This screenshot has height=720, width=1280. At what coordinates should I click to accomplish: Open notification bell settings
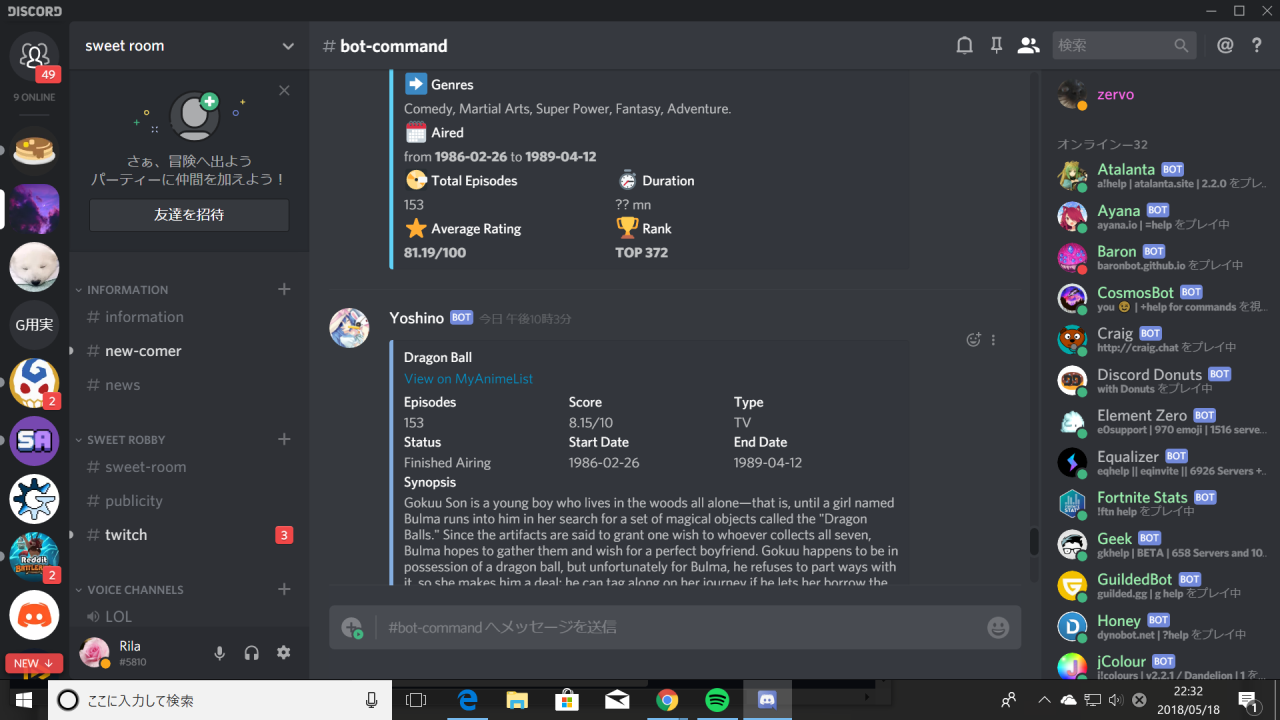tap(964, 45)
